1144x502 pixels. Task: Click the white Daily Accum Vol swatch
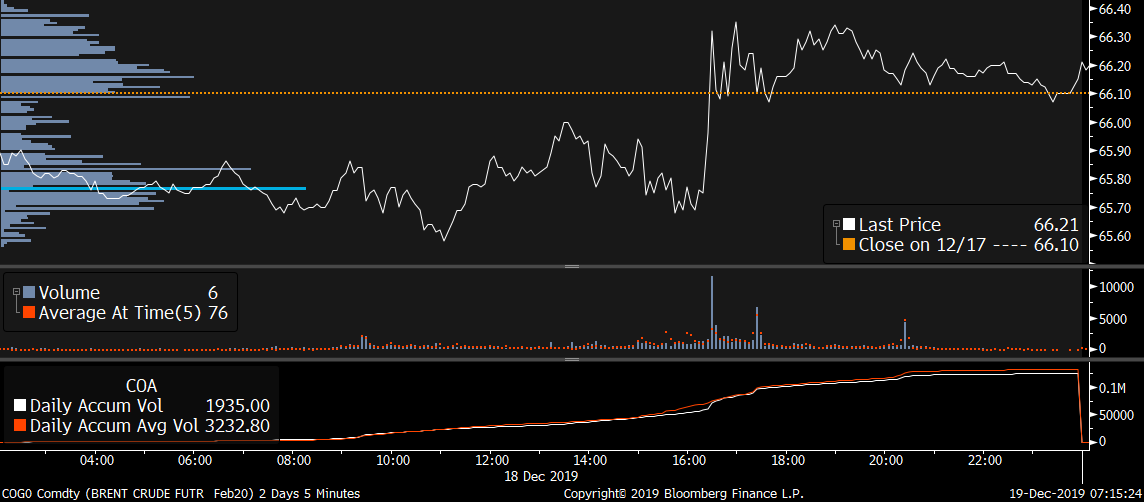coord(20,406)
